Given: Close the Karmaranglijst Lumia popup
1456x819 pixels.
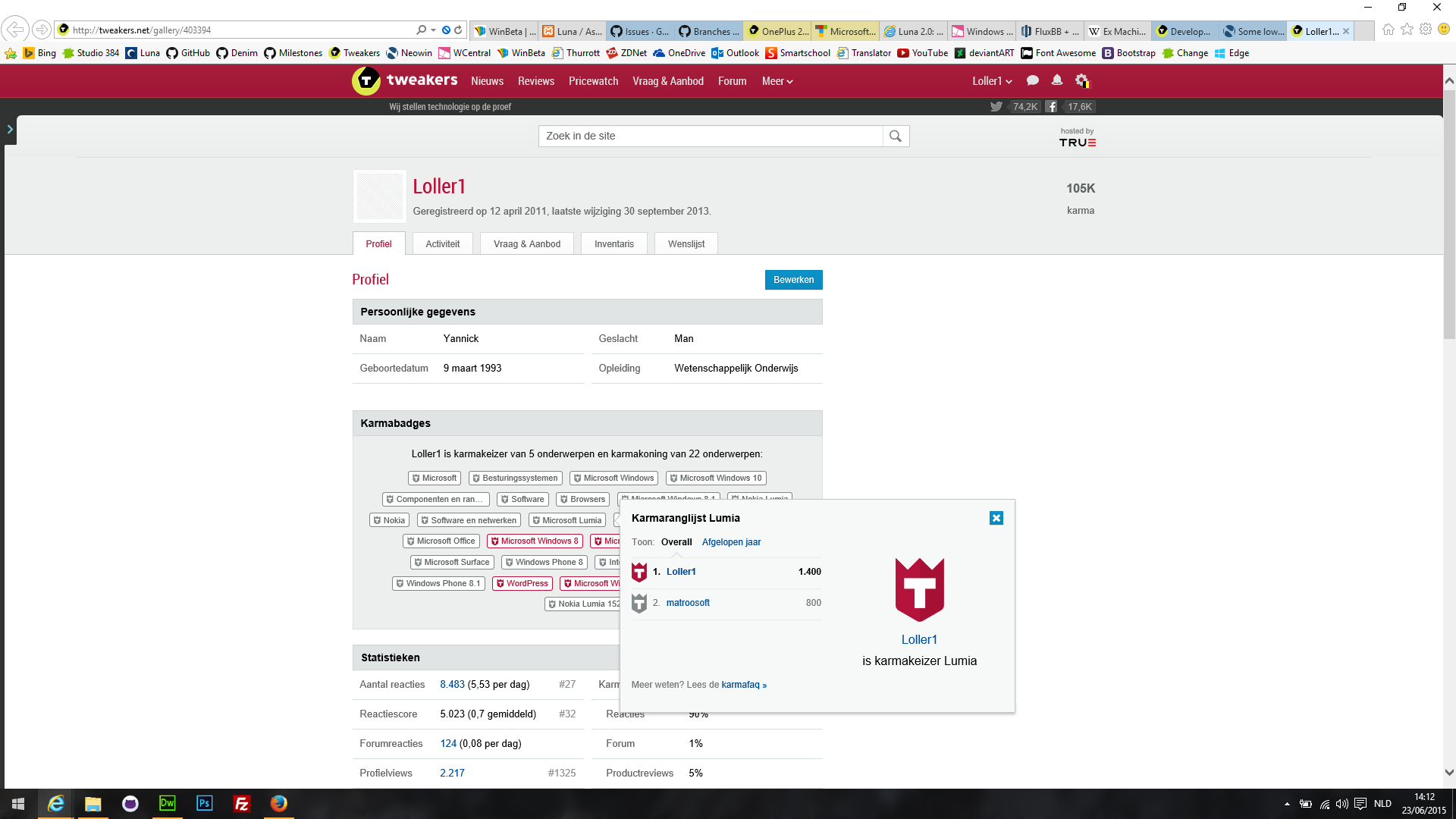Looking at the screenshot, I should (996, 518).
